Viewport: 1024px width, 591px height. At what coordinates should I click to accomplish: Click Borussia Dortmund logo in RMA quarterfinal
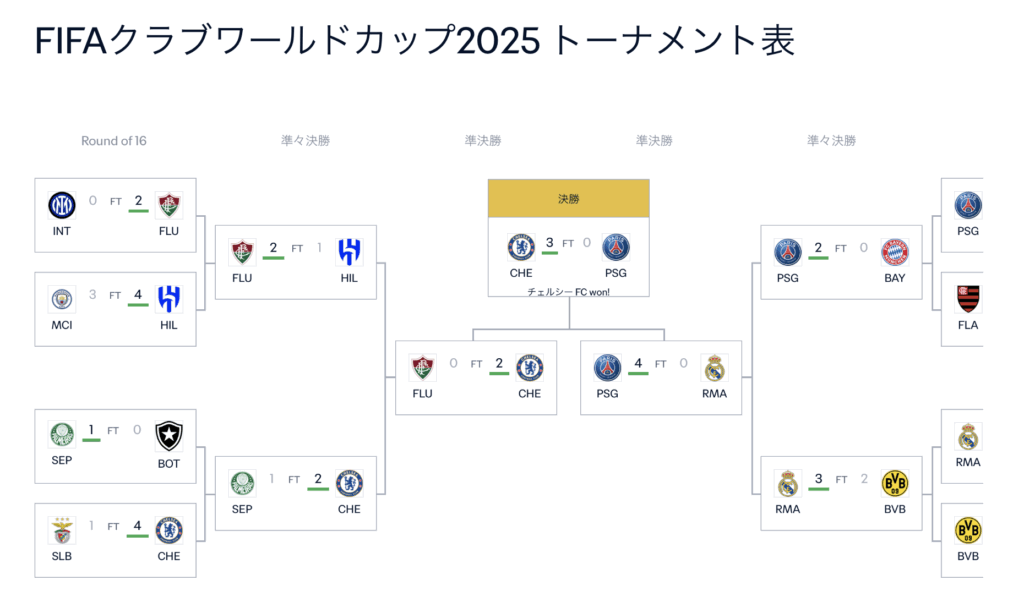pos(895,483)
